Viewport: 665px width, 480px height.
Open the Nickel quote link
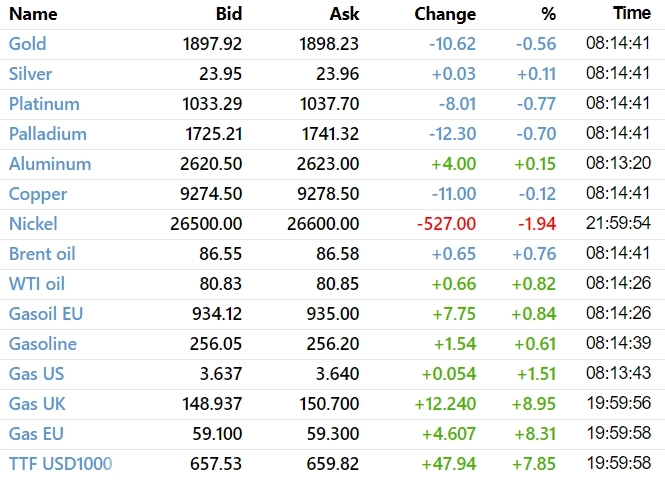click(33, 224)
